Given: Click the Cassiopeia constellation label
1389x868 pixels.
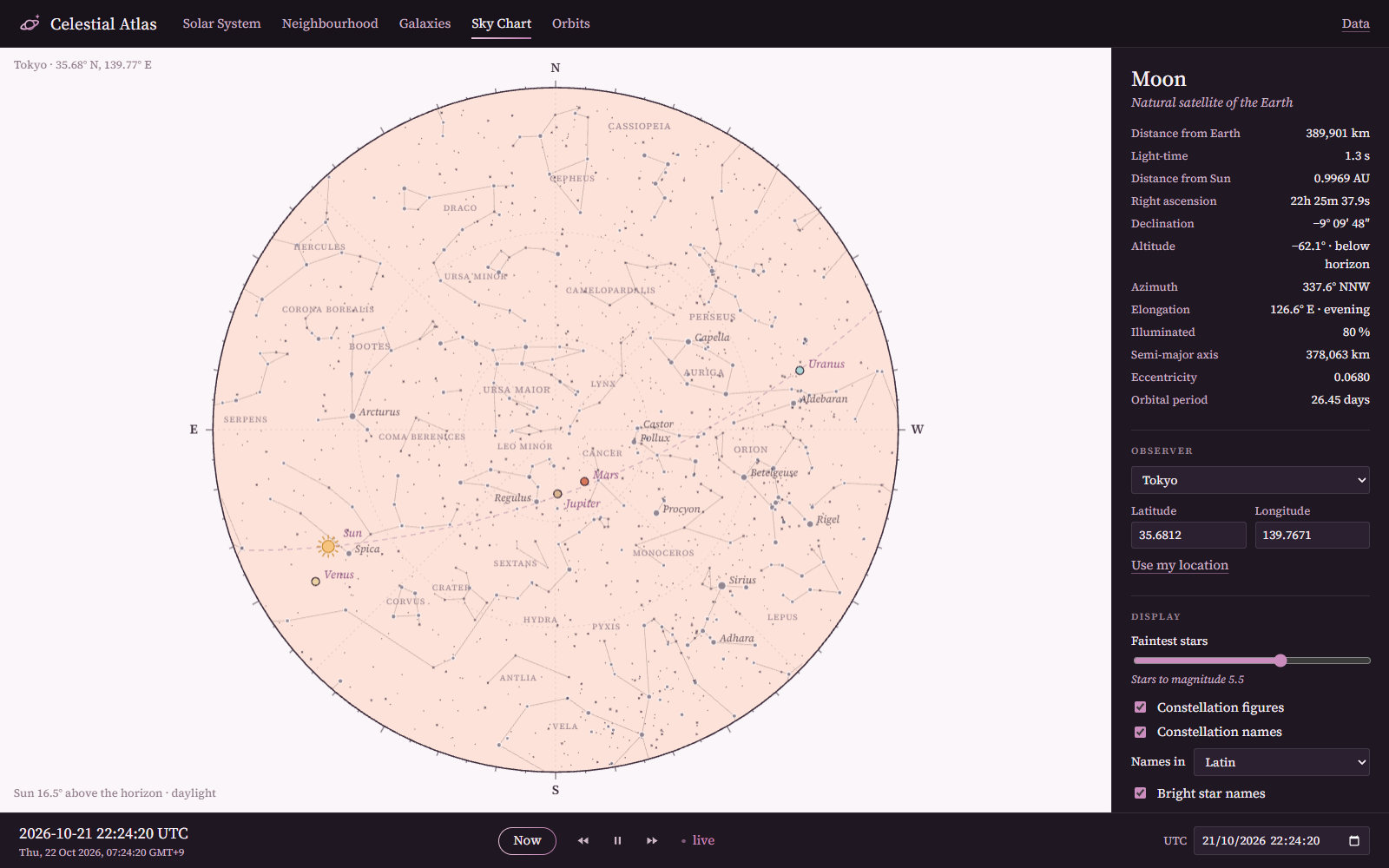Looking at the screenshot, I should (x=639, y=127).
